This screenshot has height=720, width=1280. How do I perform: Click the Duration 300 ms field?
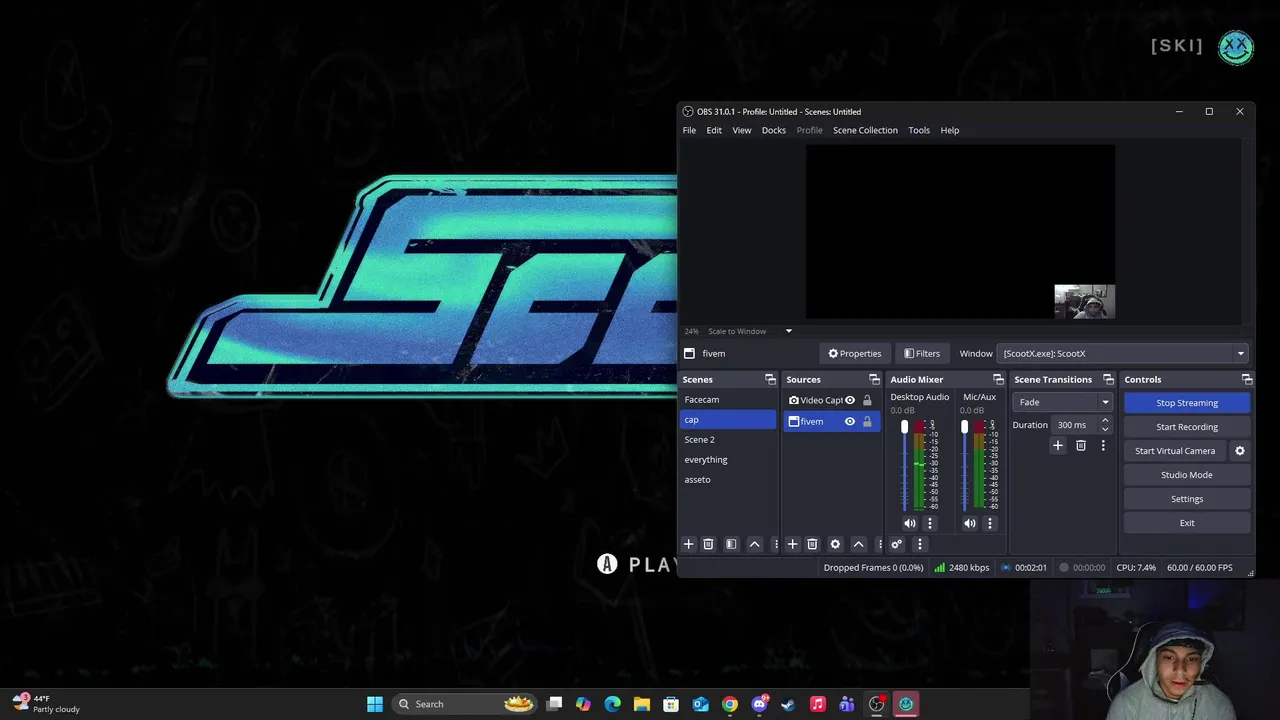click(1075, 425)
